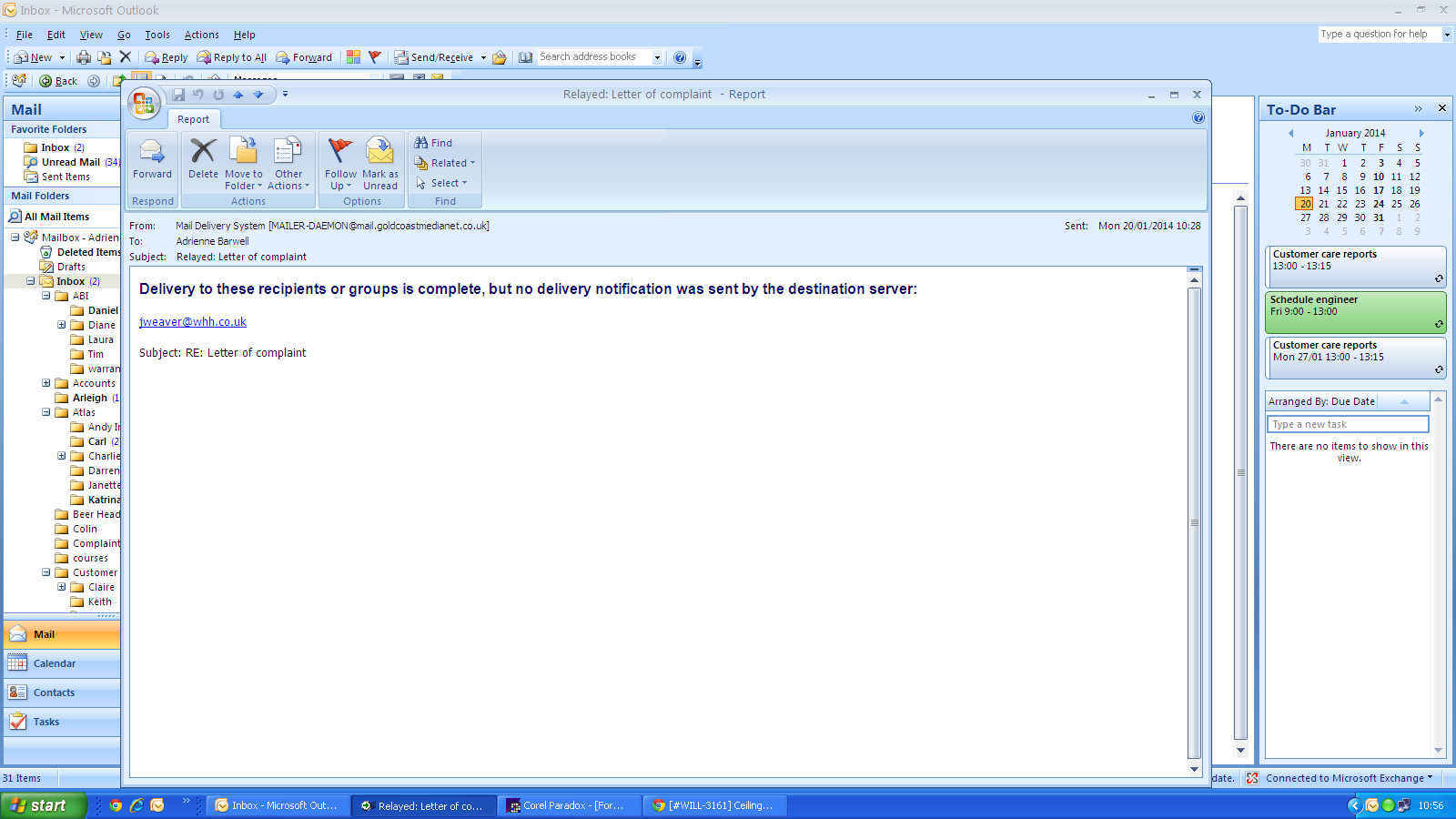Go to previous item using the up arrow
The image size is (1456, 819).
[238, 94]
